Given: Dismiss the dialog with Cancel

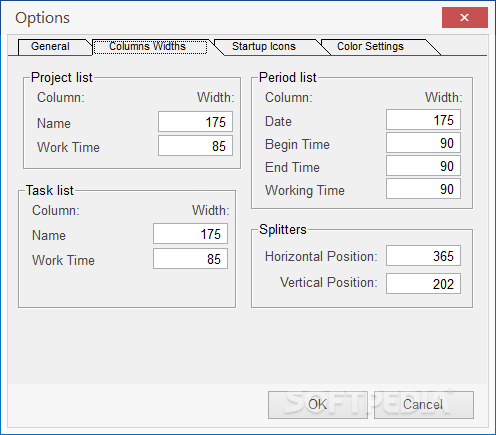Looking at the screenshot, I should click(x=424, y=405).
